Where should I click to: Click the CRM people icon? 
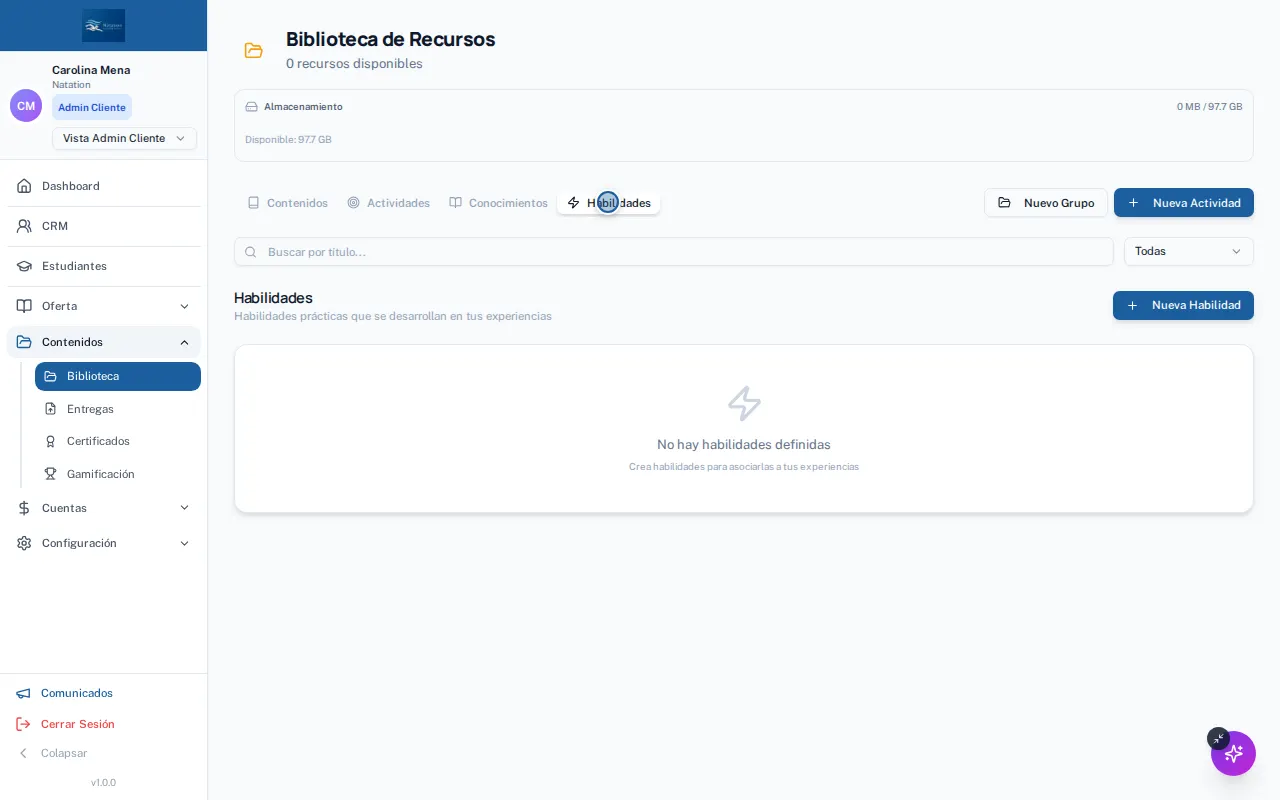coord(24,226)
